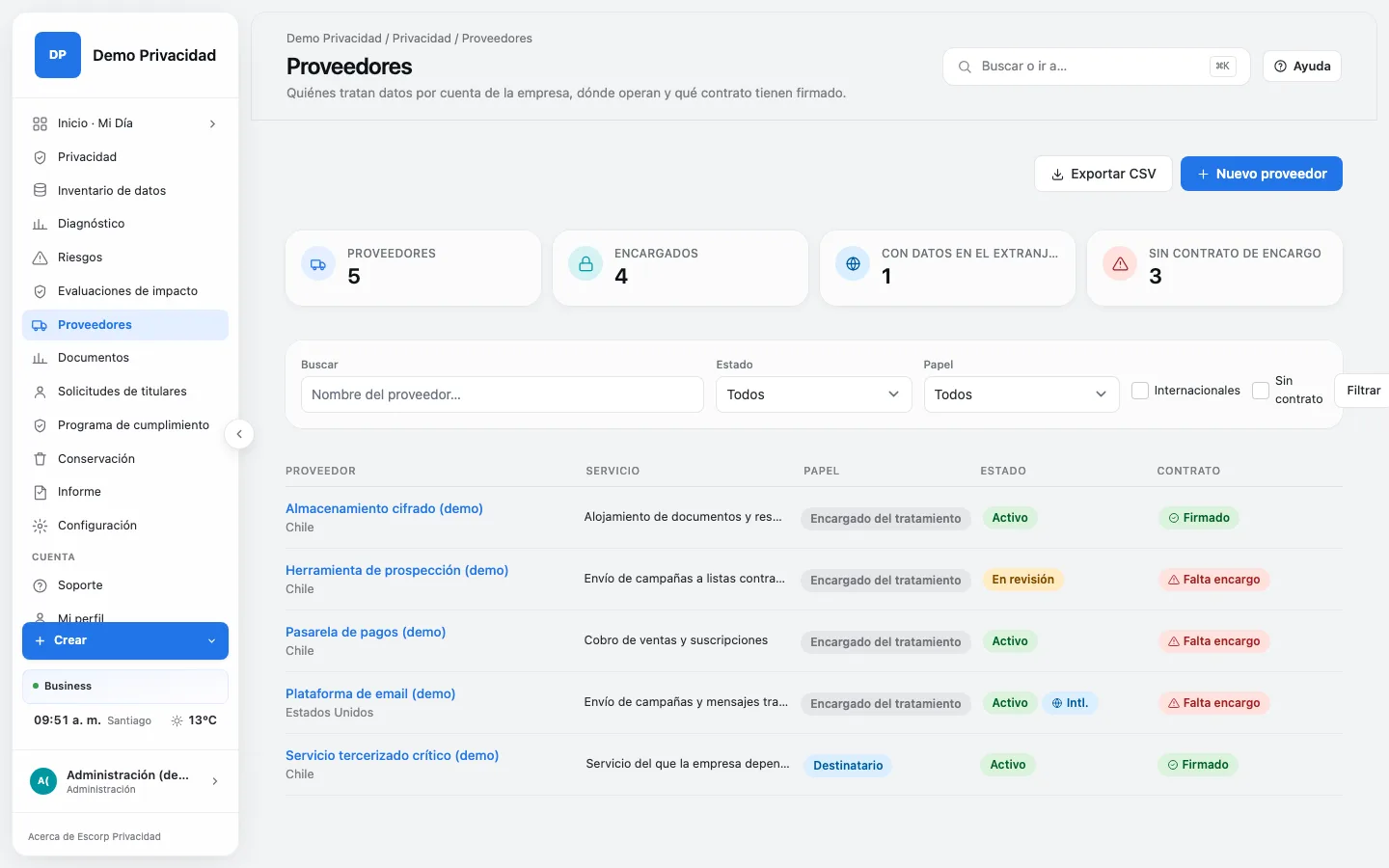This screenshot has width=1389, height=868.
Task: Click the lock icon in Encargados card
Action: pos(586,264)
